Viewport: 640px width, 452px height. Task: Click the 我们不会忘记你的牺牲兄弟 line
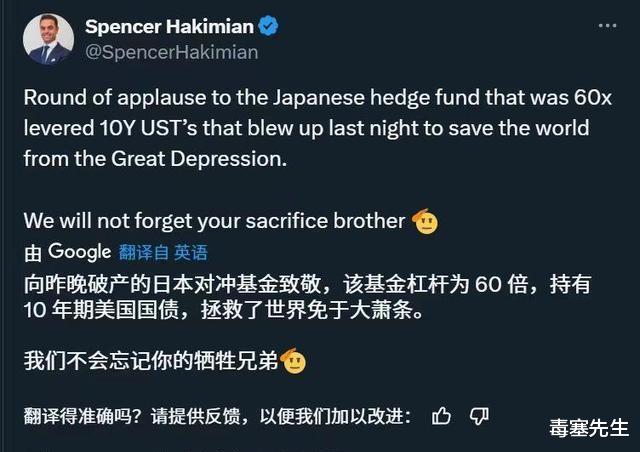click(150, 362)
